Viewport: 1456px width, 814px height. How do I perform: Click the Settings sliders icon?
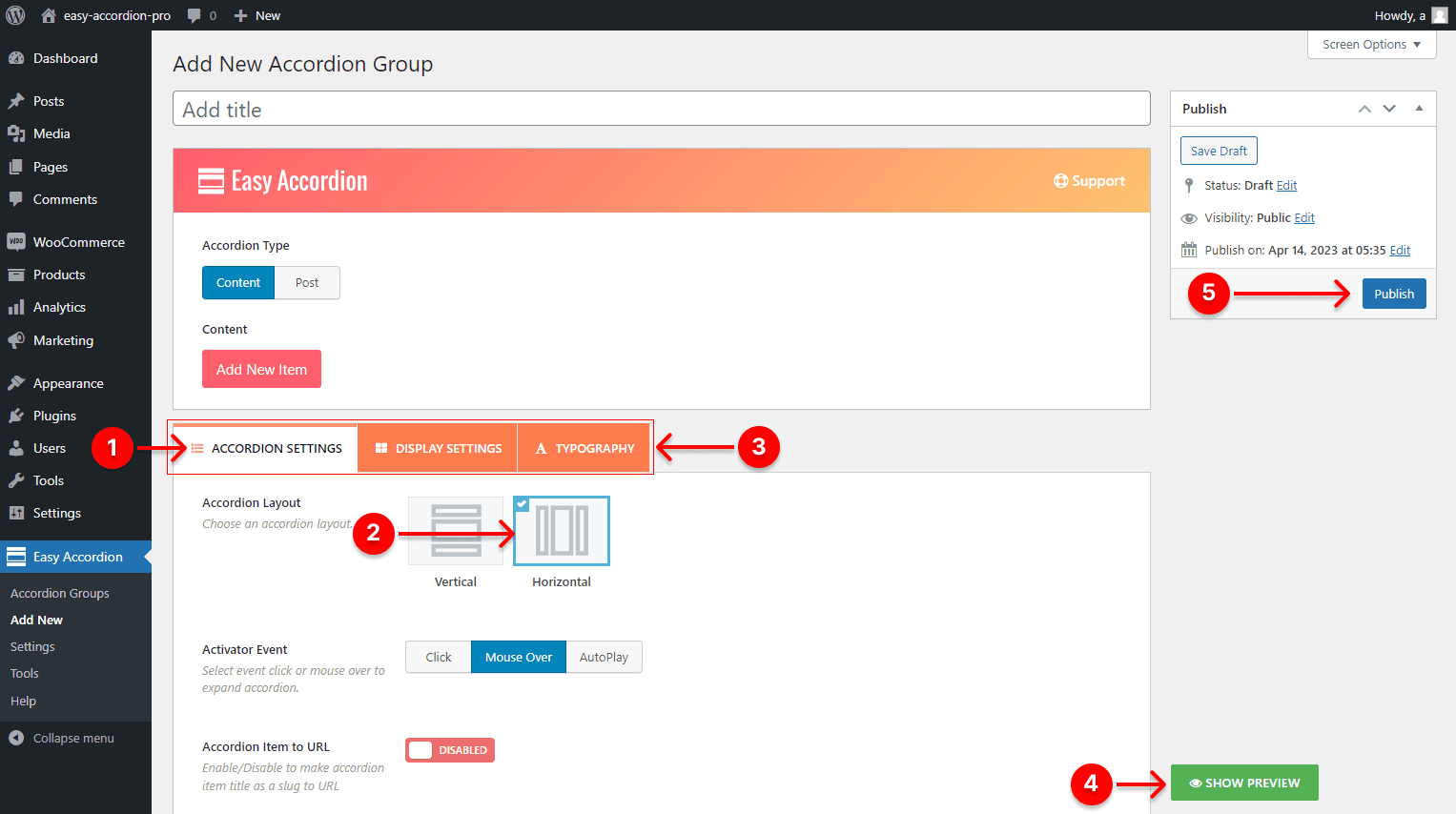[x=16, y=513]
